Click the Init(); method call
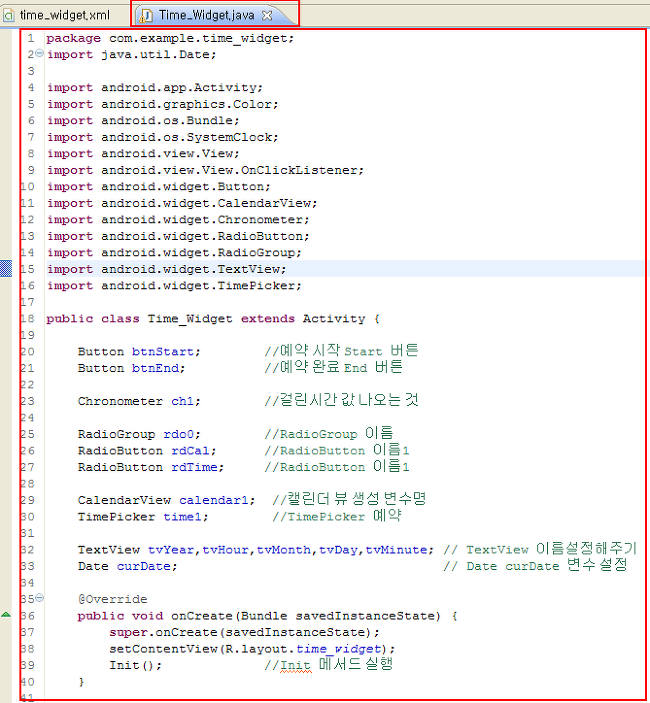This screenshot has width=650, height=703. pyautogui.click(x=135, y=665)
